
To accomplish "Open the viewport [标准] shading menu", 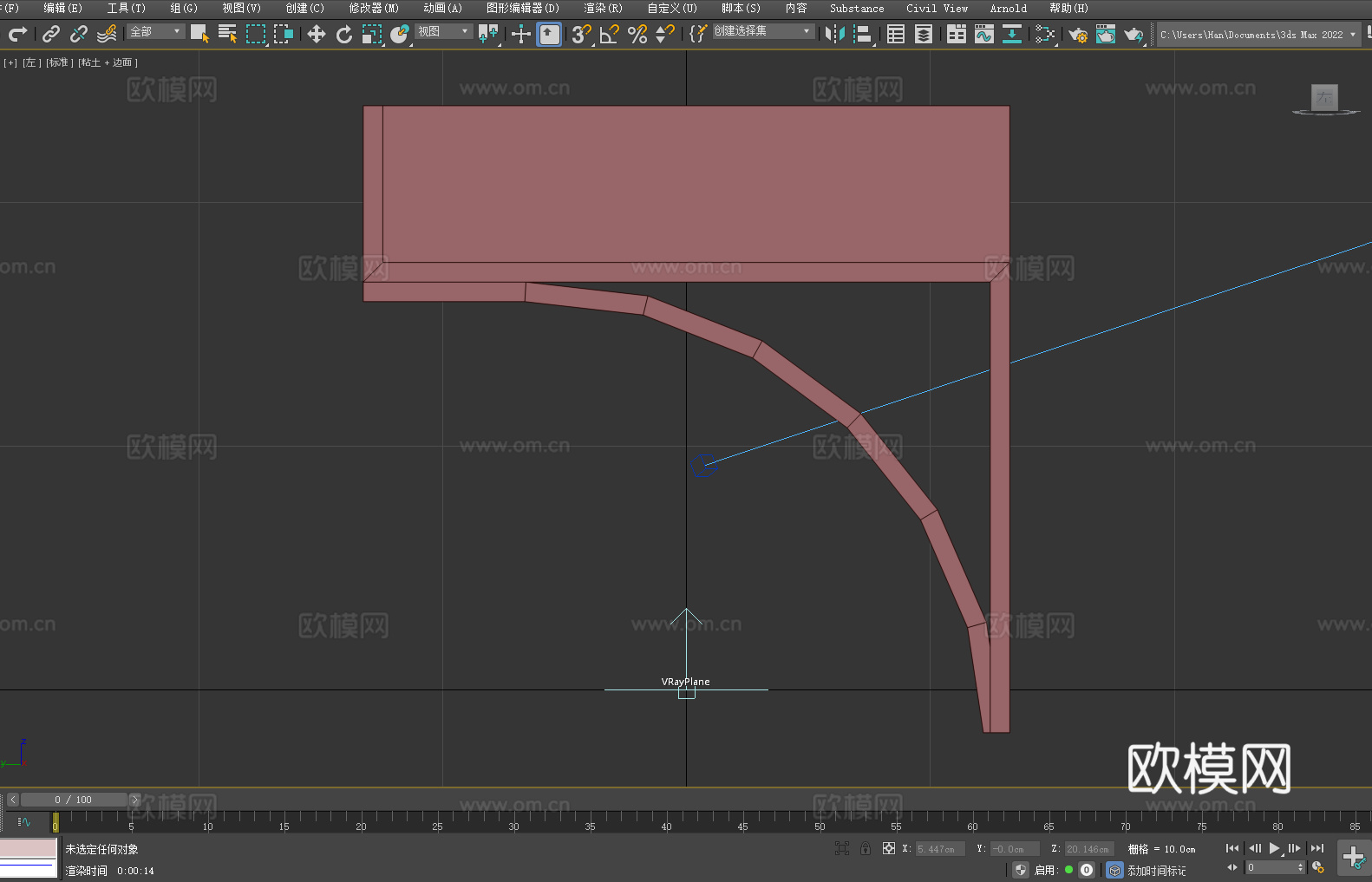I will click(x=59, y=62).
